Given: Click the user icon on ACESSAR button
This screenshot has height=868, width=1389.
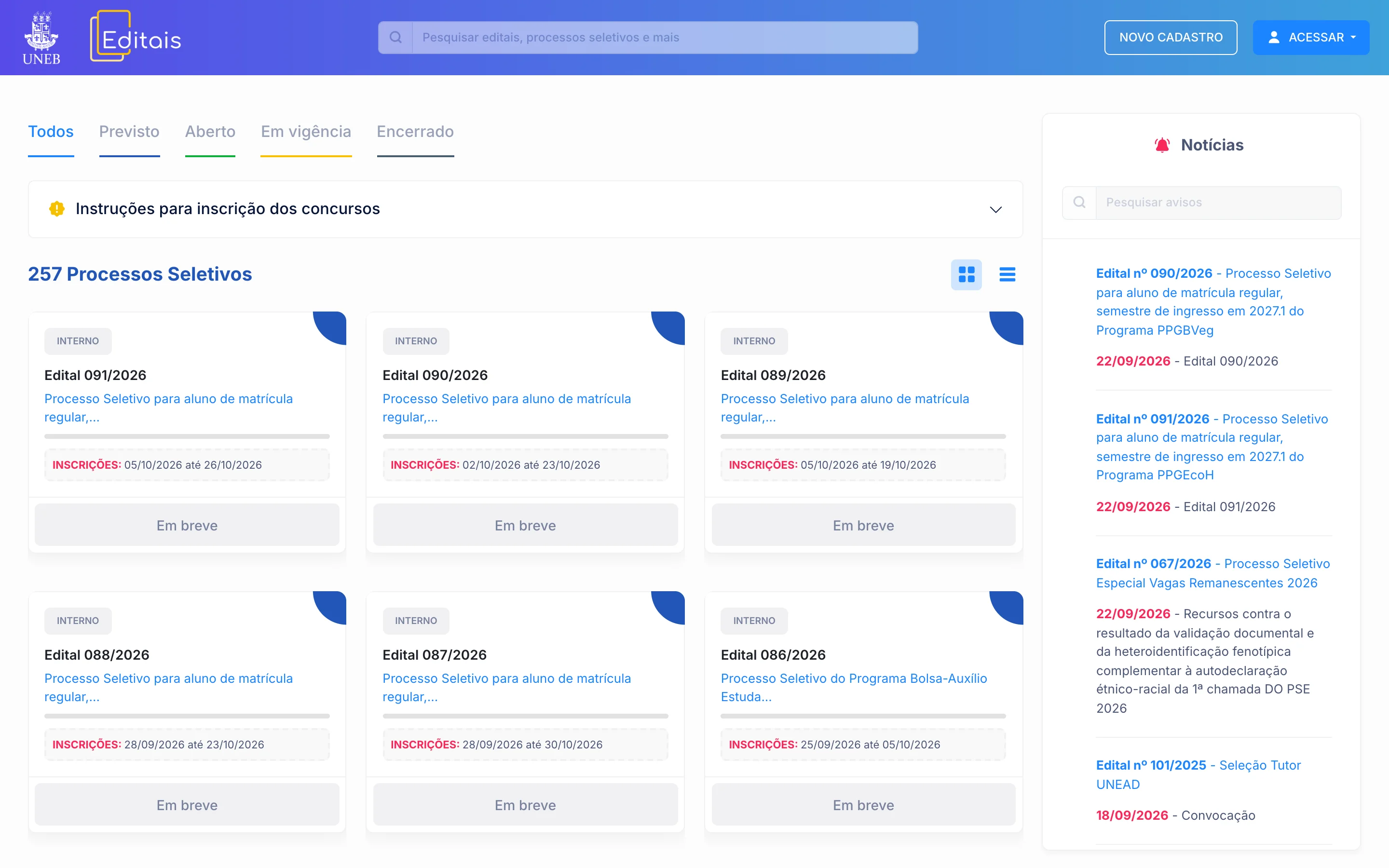Looking at the screenshot, I should click(x=1274, y=37).
